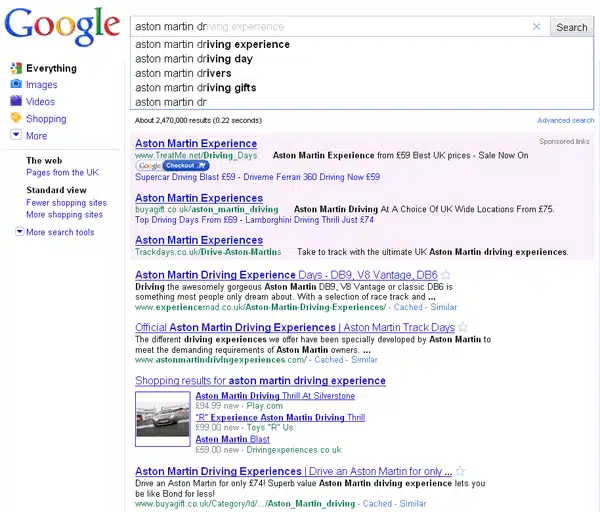
Task: Open Cached link for astonmartindrivingexperiences.com
Action: (329, 360)
